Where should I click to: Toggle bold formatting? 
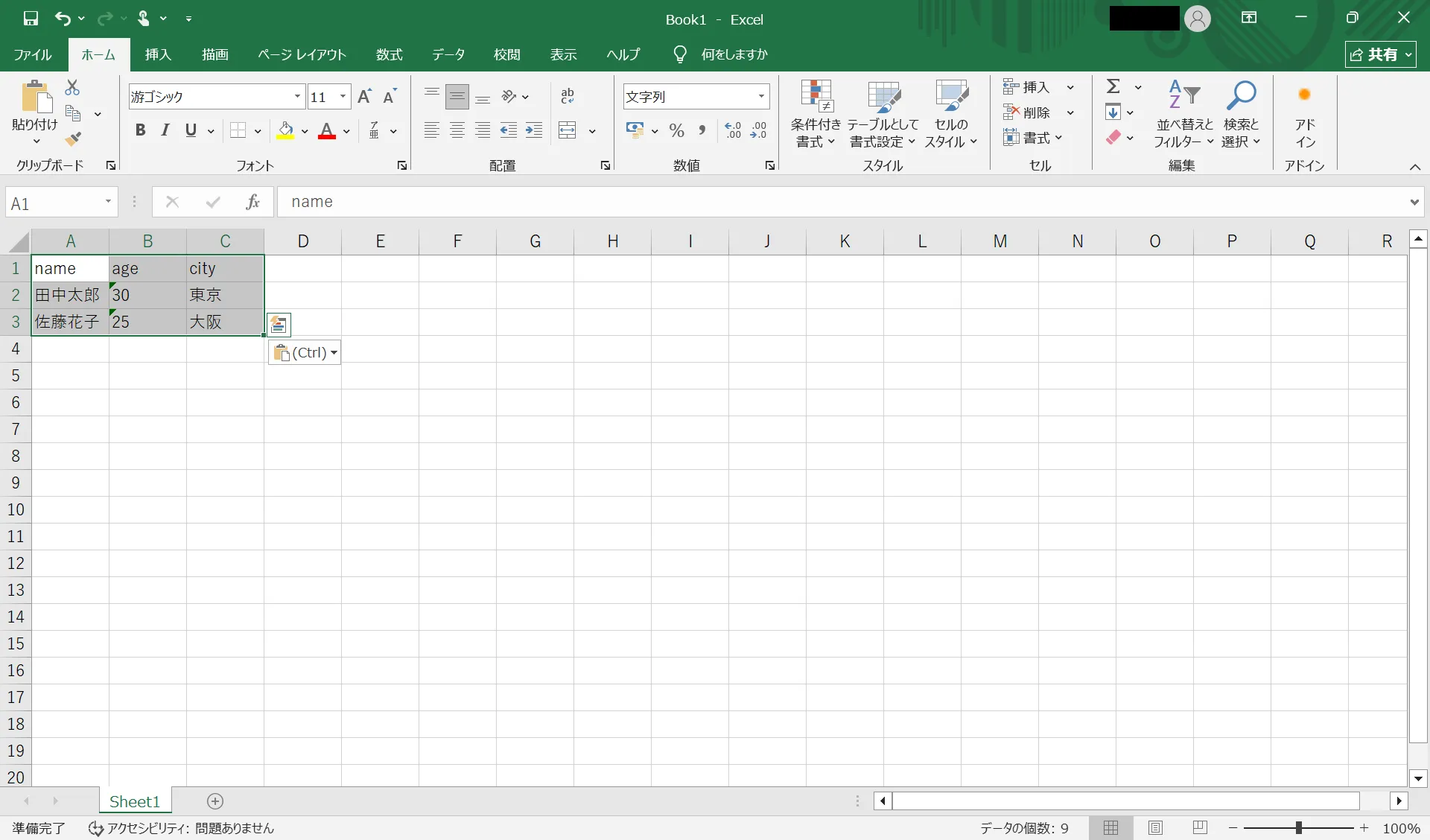(140, 131)
